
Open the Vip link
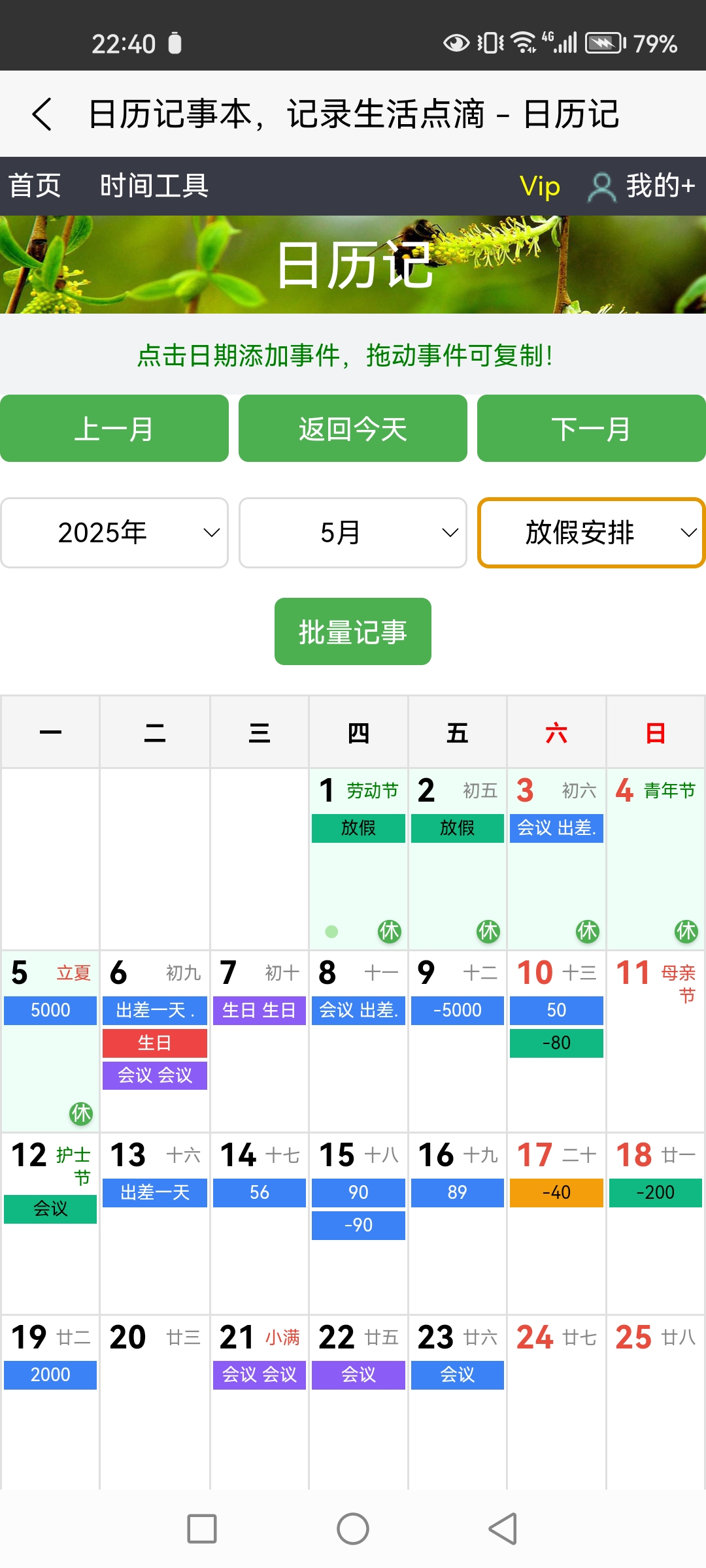pos(539,186)
